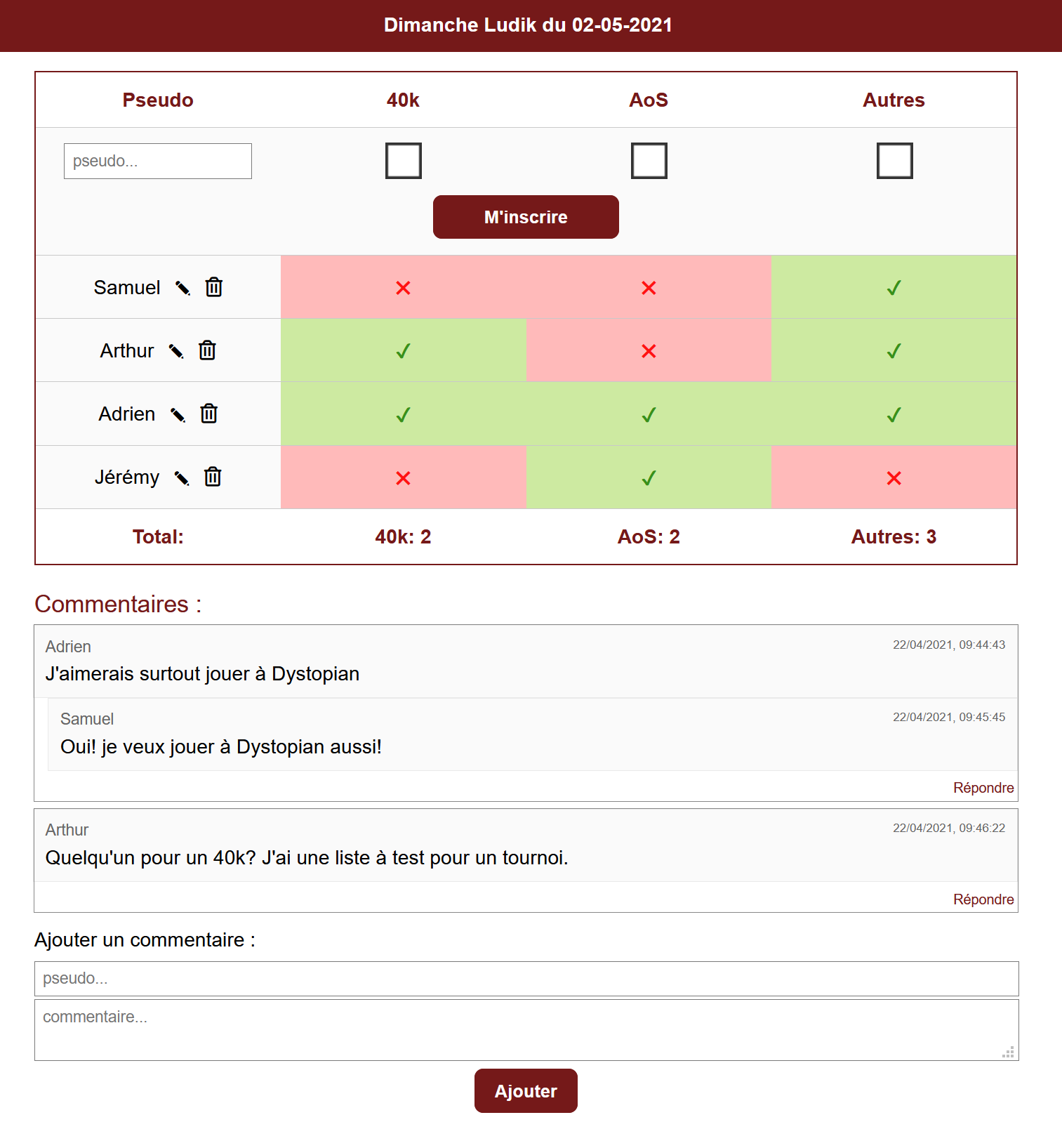Click the comment pseudo input field
1062x1148 pixels.
526,979
